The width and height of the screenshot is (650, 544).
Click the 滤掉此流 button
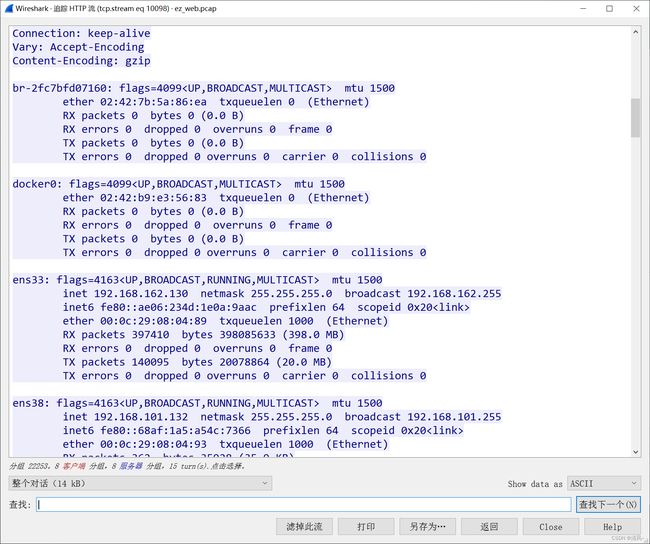coord(304,527)
